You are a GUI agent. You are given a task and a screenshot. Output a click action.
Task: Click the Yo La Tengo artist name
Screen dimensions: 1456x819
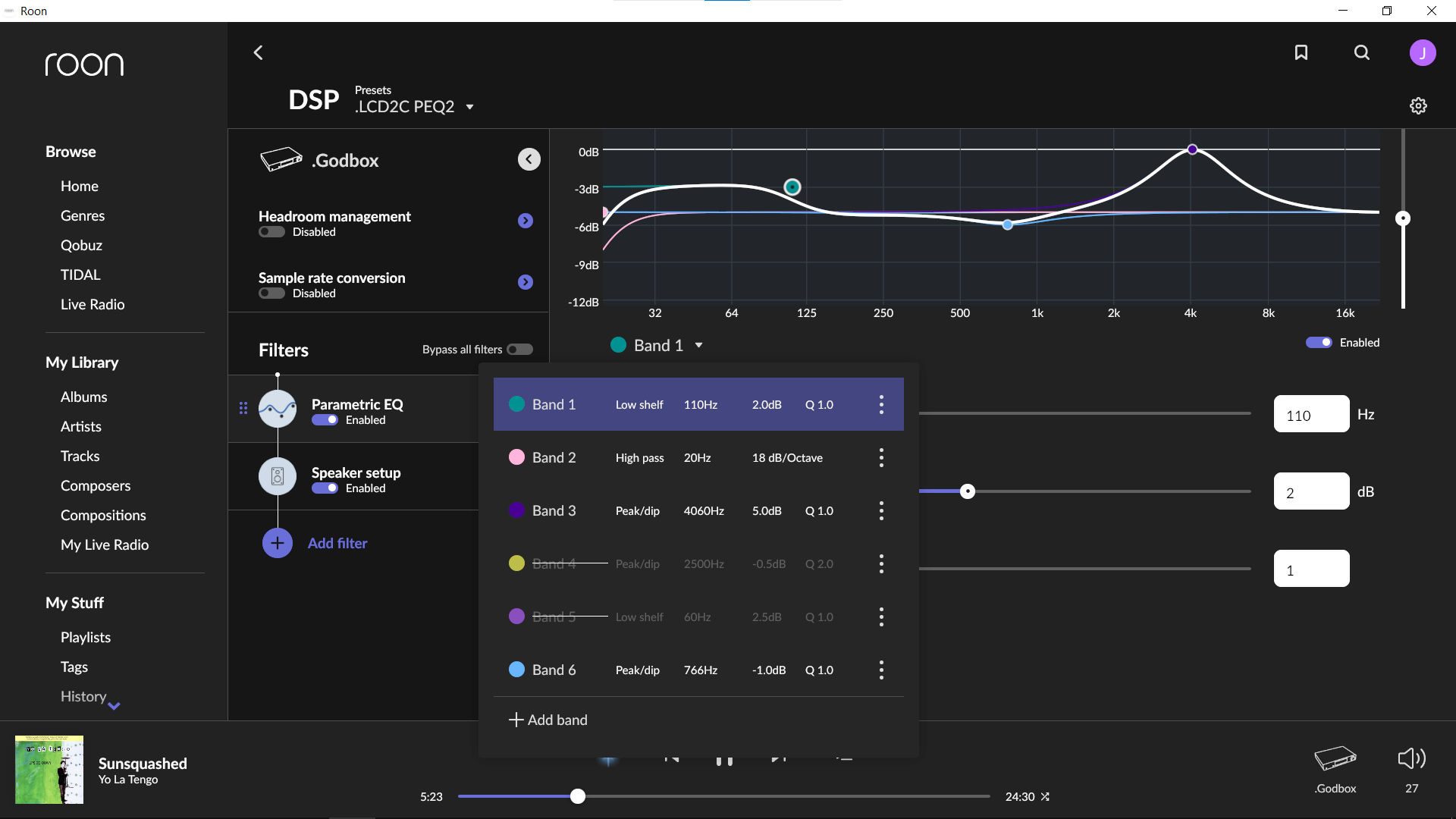pos(128,780)
